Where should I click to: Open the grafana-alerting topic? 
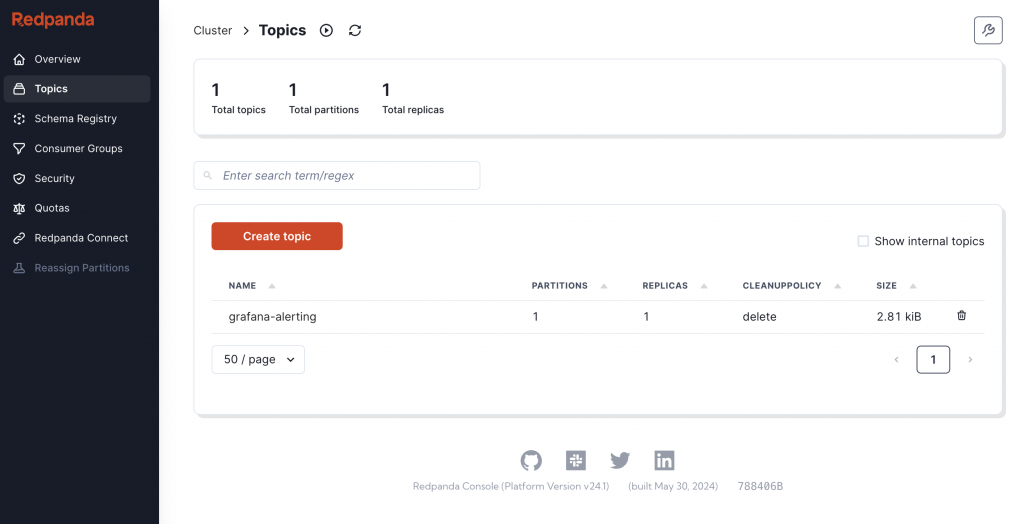(x=272, y=317)
